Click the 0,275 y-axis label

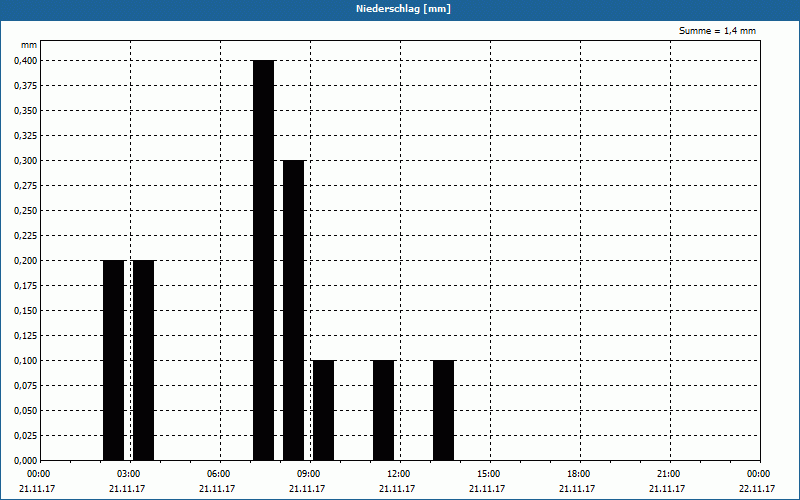26,186
